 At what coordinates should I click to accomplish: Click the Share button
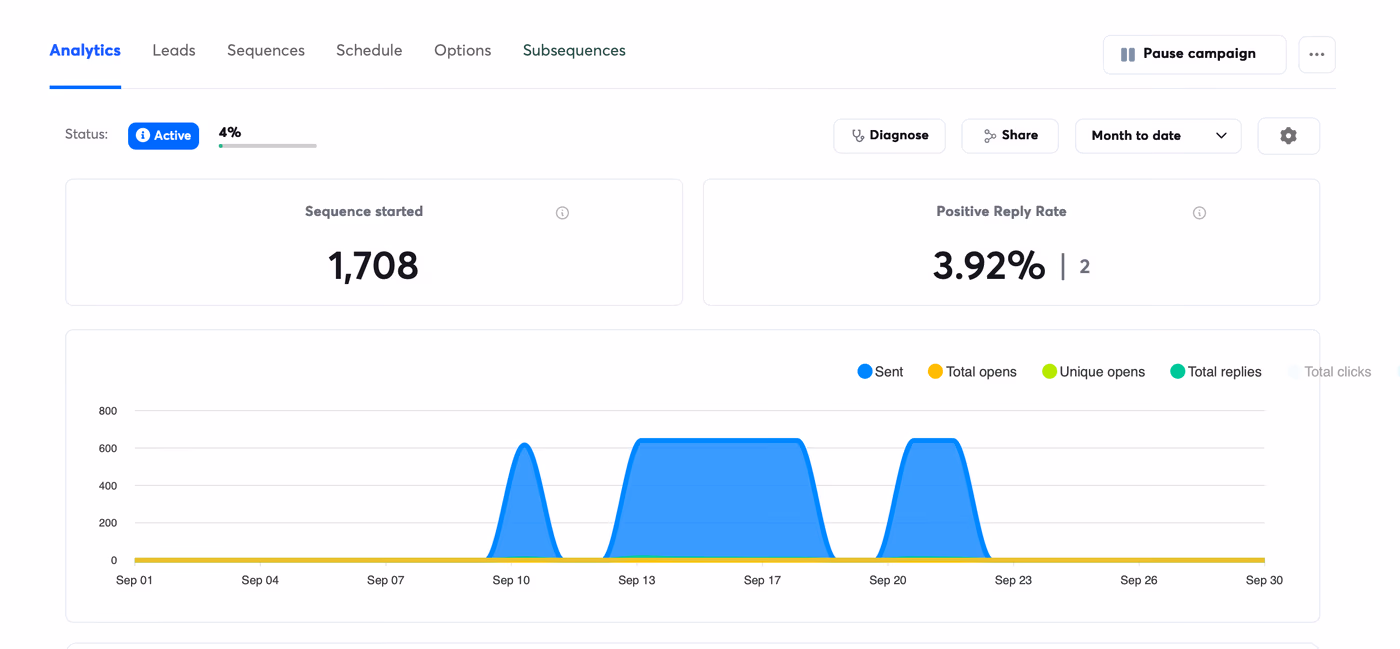coord(1010,135)
